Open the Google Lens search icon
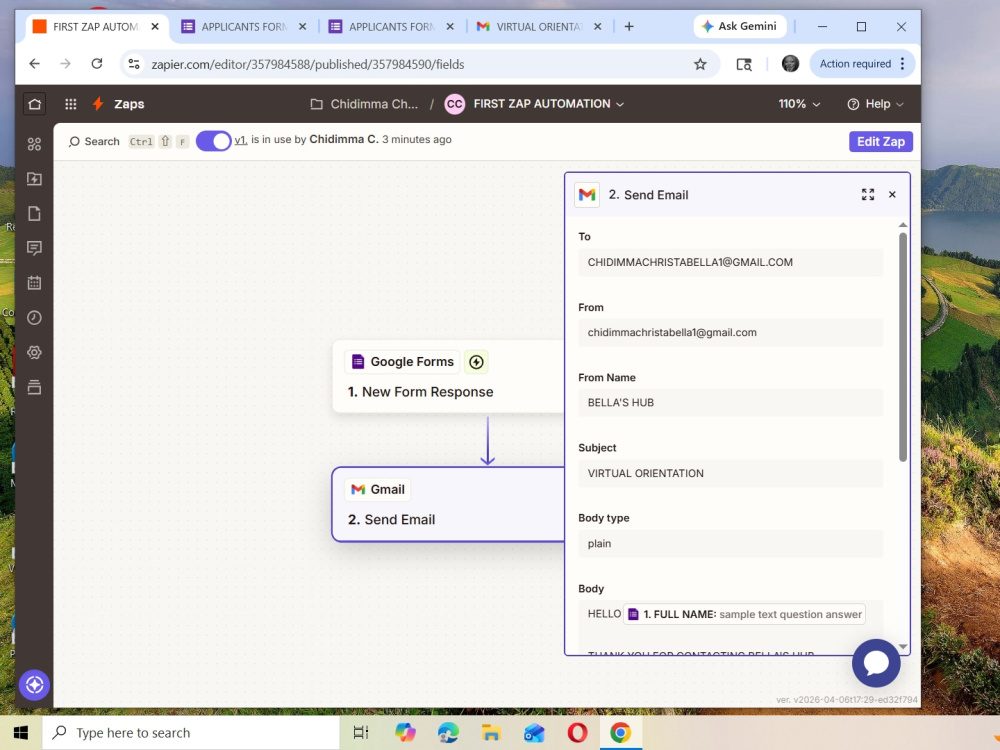 [x=744, y=64]
